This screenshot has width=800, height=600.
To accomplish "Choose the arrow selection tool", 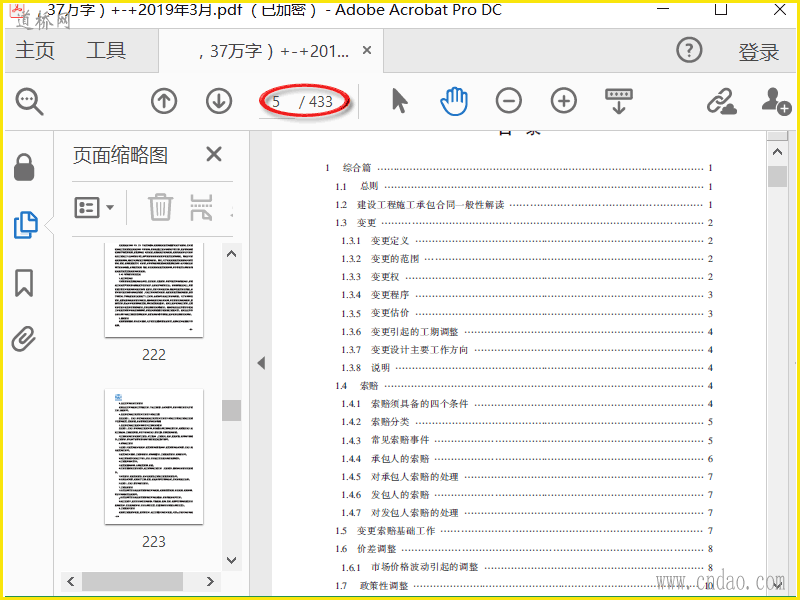I will 399,101.
